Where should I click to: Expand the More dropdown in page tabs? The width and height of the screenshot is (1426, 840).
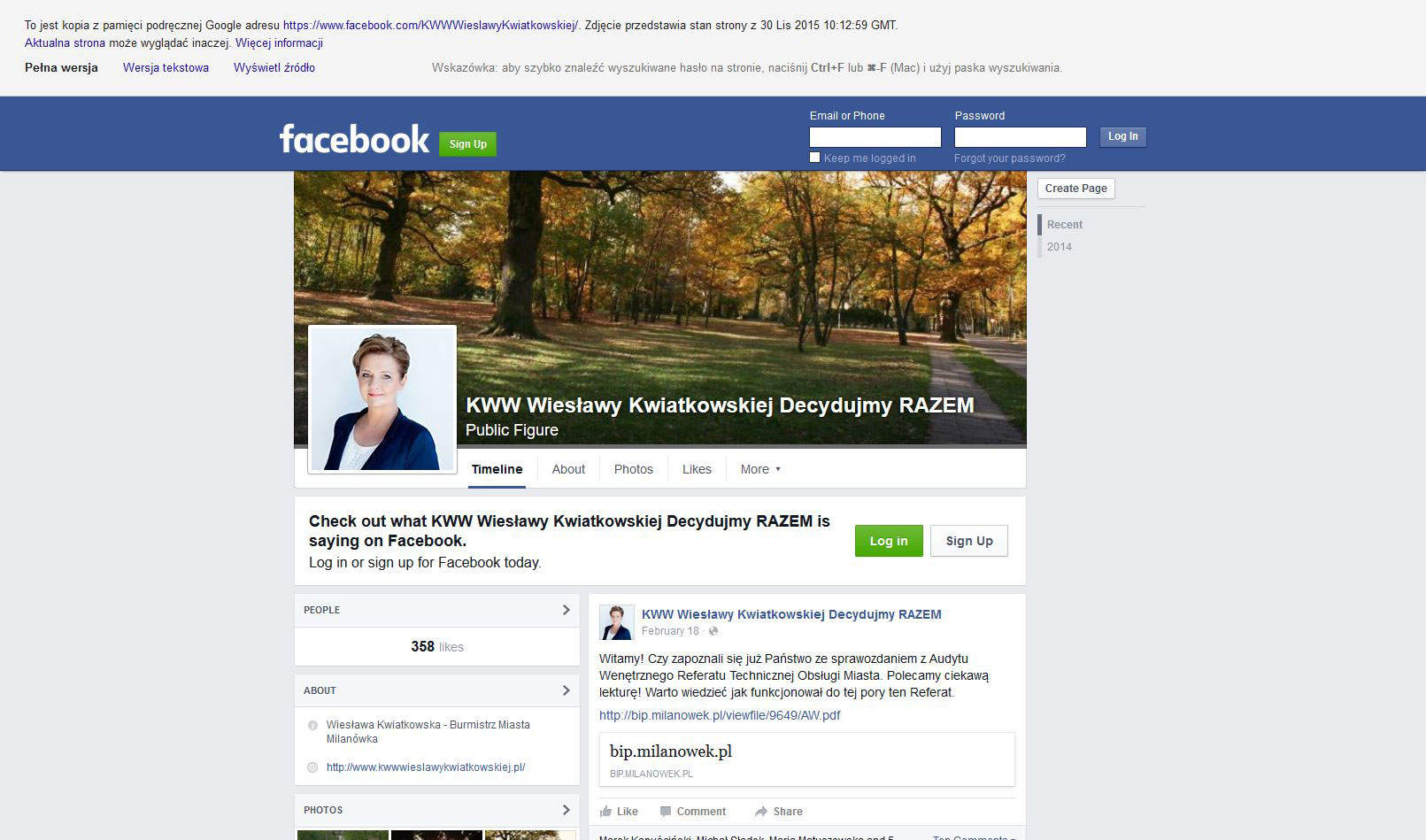(760, 469)
